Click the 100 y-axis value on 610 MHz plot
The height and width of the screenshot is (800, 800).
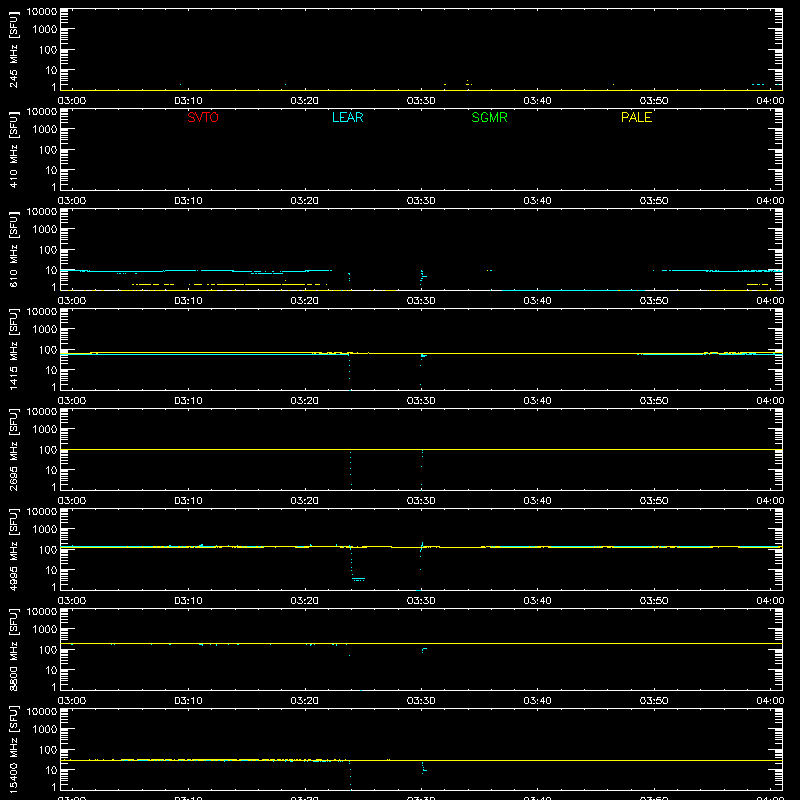(48, 250)
